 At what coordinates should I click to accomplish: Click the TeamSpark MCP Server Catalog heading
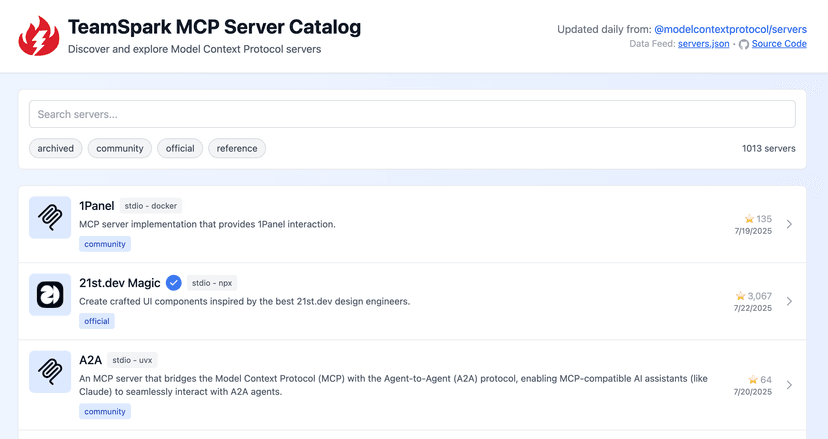[214, 27]
